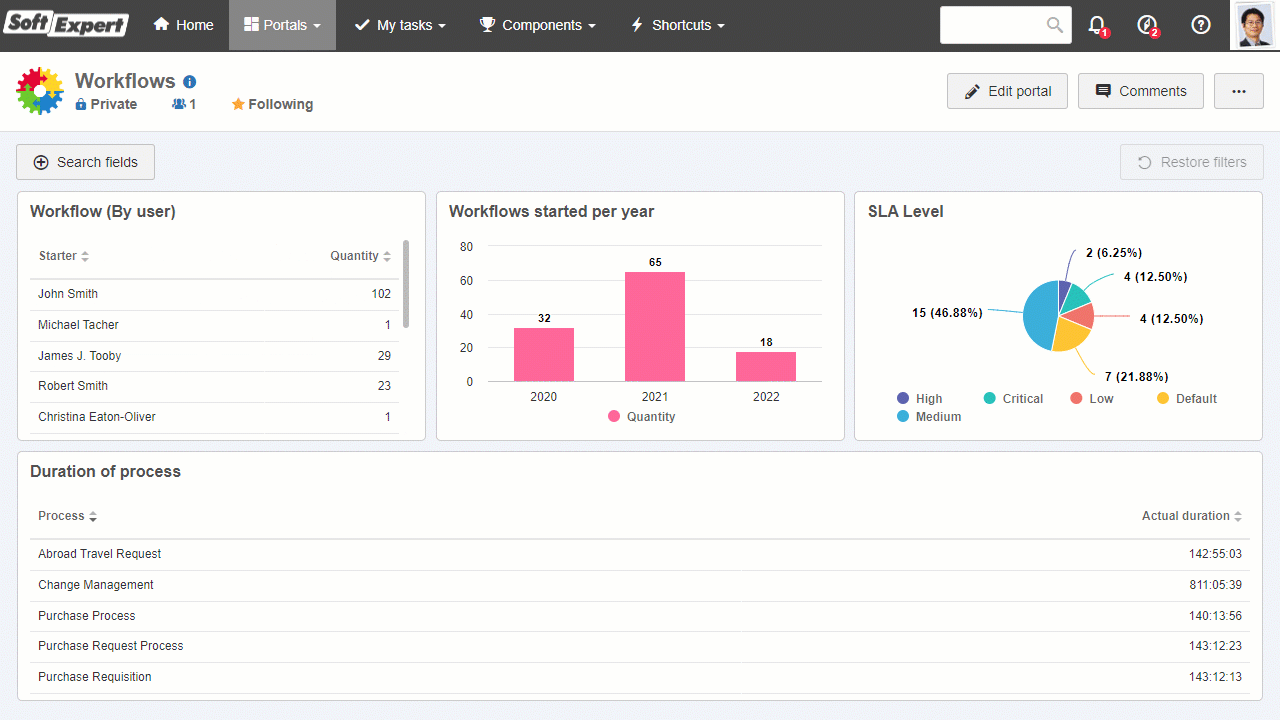Select the John Smith row
The width and height of the screenshot is (1280, 720).
coord(214,294)
